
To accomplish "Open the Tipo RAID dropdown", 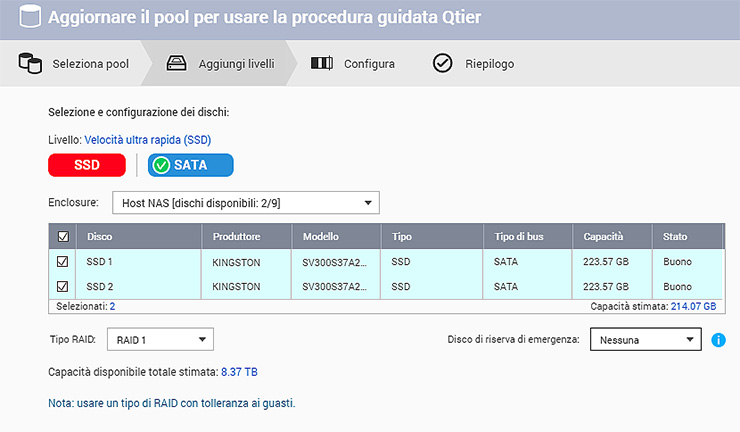I will click(x=159, y=340).
